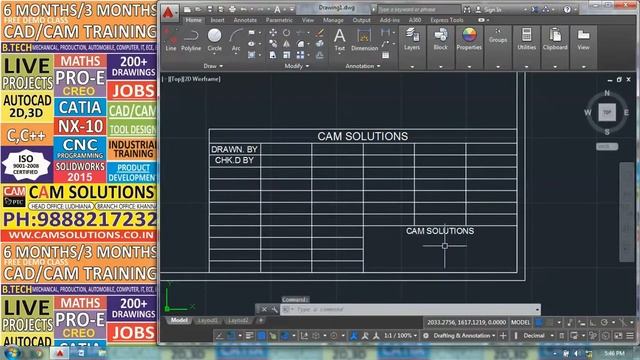Select the Polyline tool
This screenshot has height=360, width=640.
pyautogui.click(x=191, y=40)
